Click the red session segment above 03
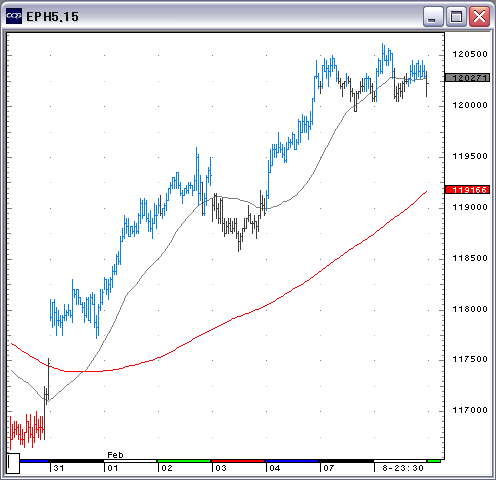496x480 pixels. [x=238, y=461]
